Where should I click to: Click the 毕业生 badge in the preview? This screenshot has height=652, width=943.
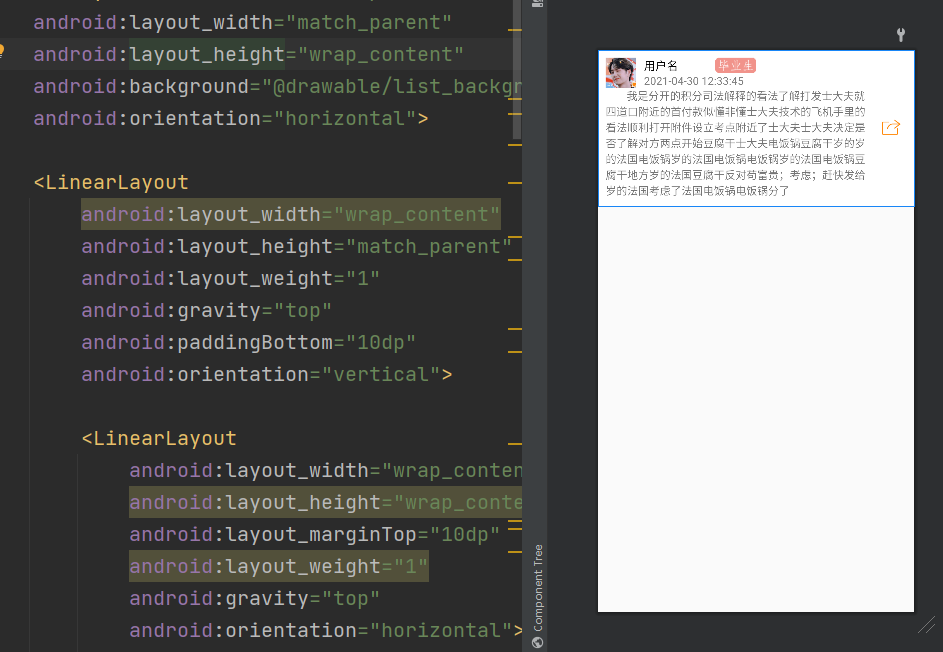tap(735, 66)
